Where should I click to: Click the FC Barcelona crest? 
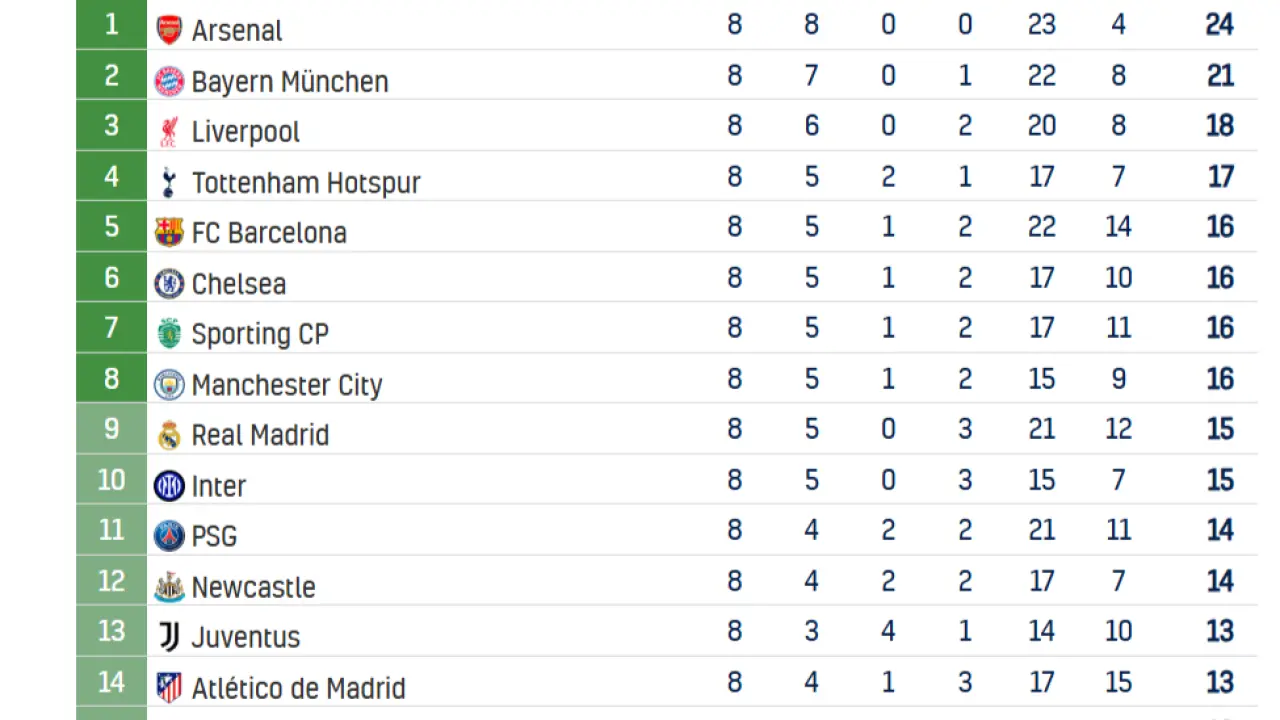click(169, 233)
